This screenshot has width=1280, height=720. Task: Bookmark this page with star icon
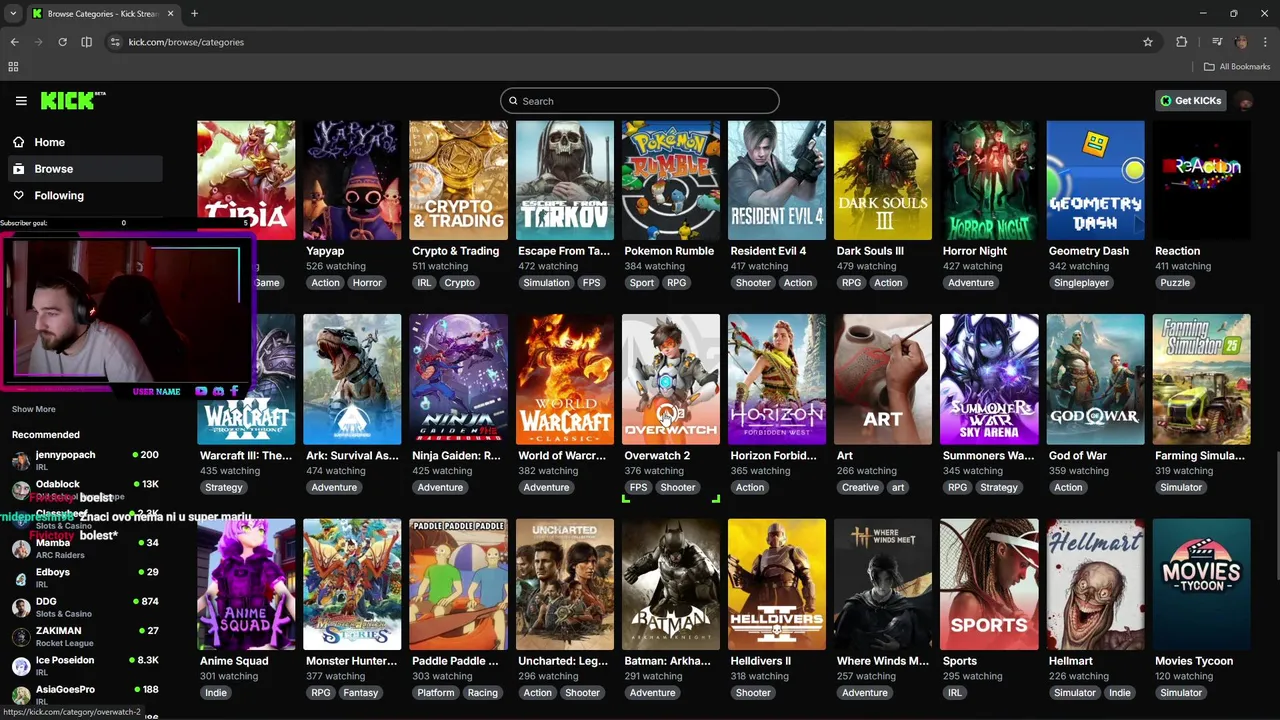tap(1148, 42)
